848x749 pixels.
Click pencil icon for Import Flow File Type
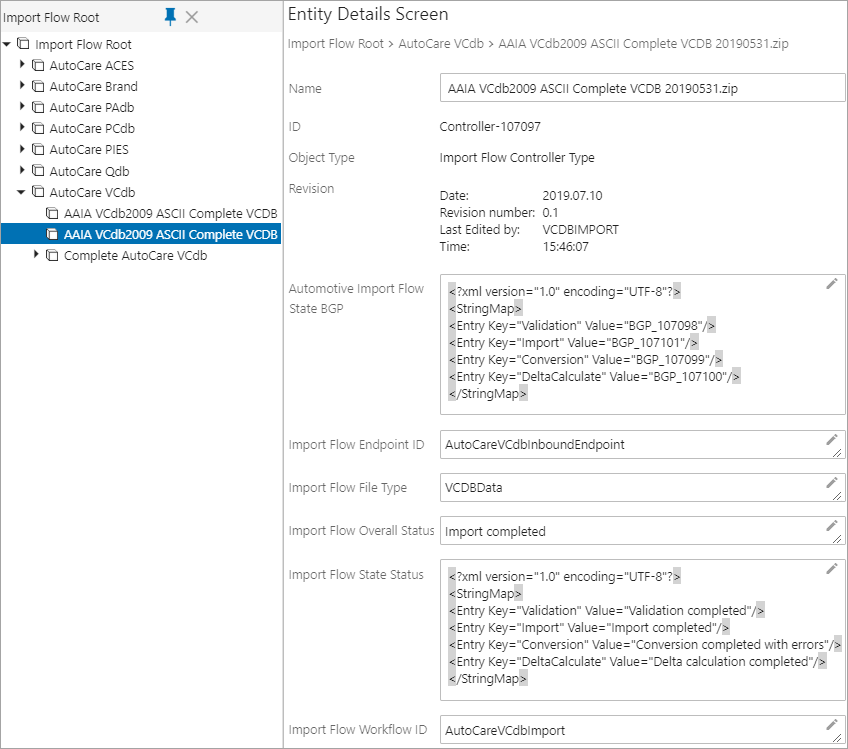click(832, 482)
